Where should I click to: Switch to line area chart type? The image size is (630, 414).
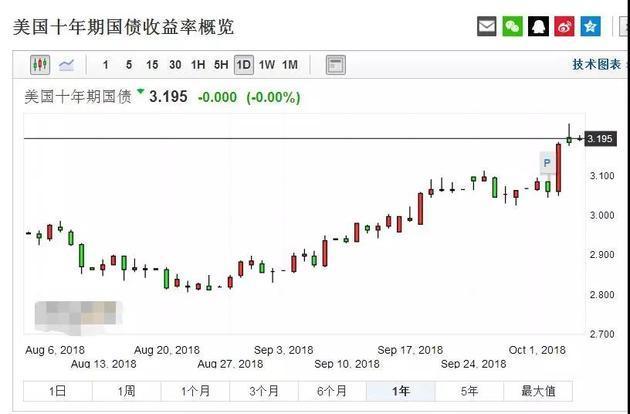66,65
